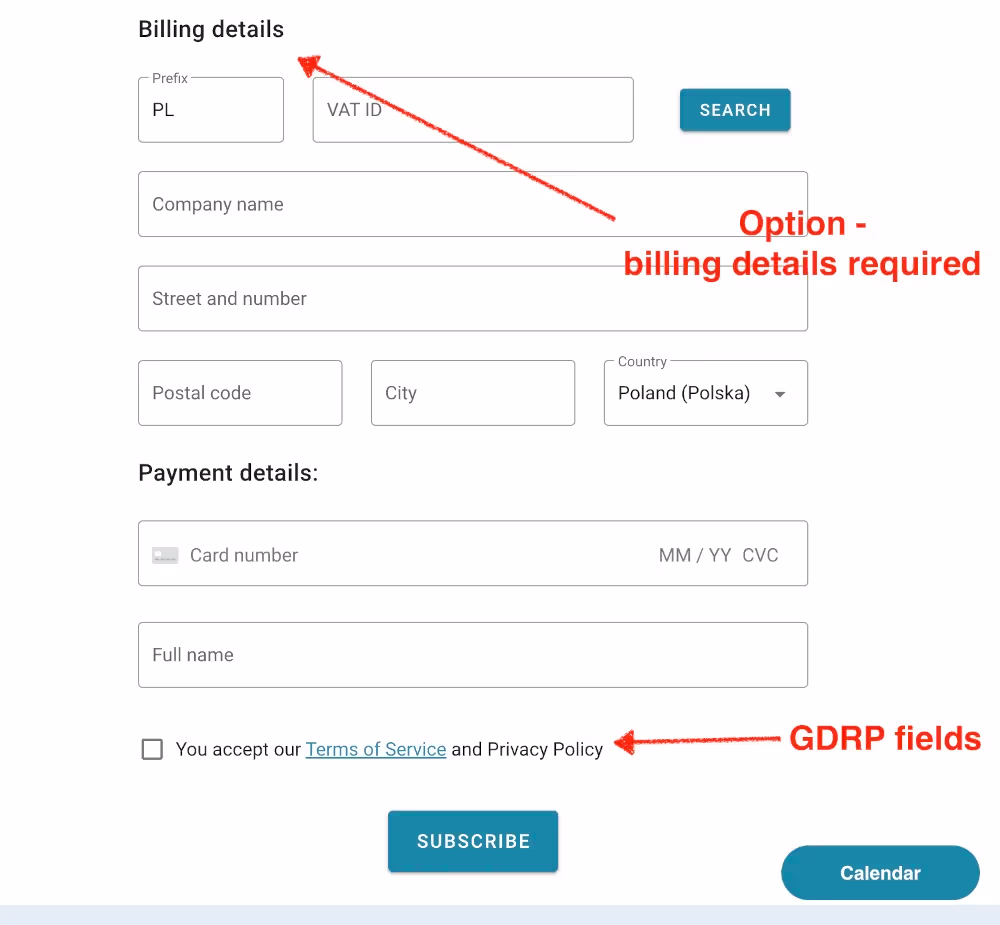Image resolution: width=1000 pixels, height=925 pixels.
Task: Click the Company name field
Action: click(x=472, y=204)
